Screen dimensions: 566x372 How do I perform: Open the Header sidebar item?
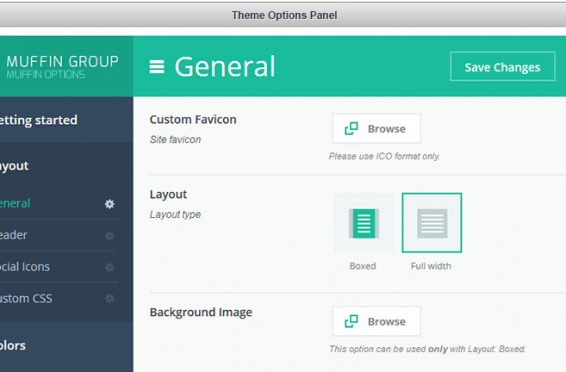58,235
